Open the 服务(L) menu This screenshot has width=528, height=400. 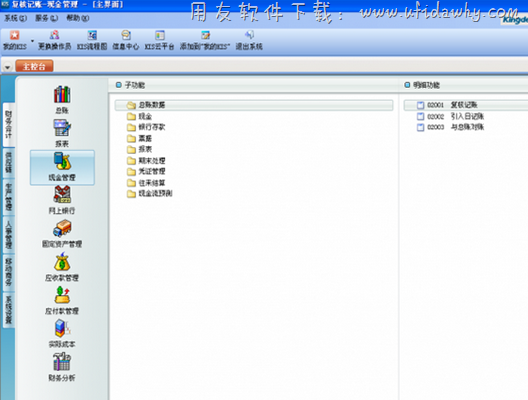(x=46, y=18)
